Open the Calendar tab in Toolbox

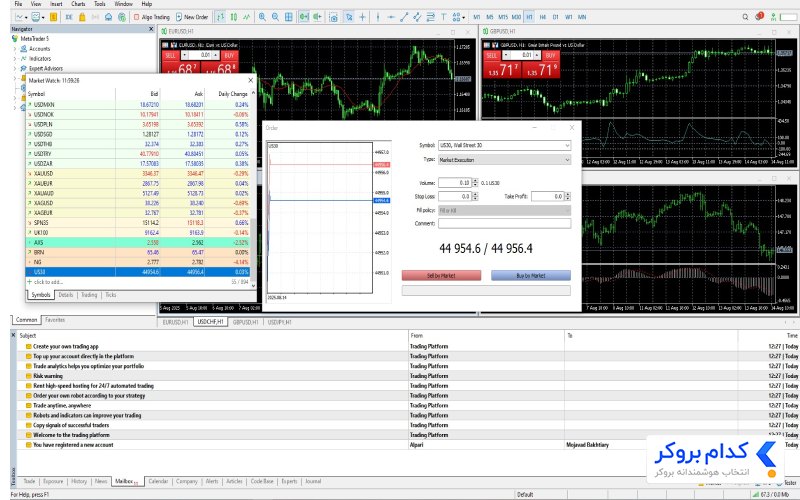pos(158,481)
